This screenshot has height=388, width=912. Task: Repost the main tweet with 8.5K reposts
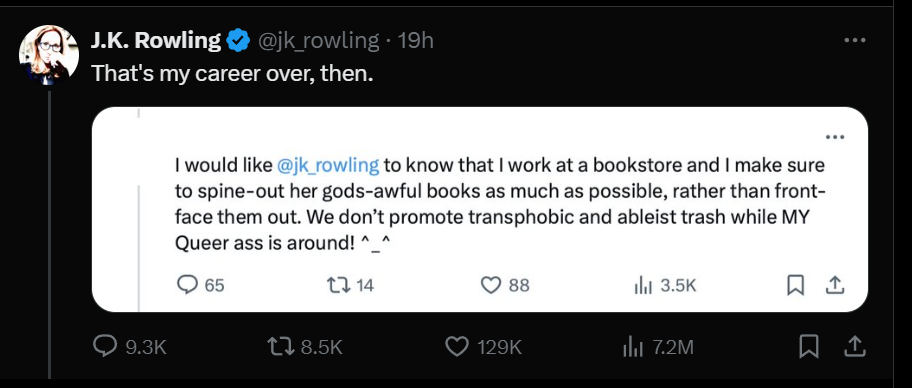pyautogui.click(x=304, y=347)
